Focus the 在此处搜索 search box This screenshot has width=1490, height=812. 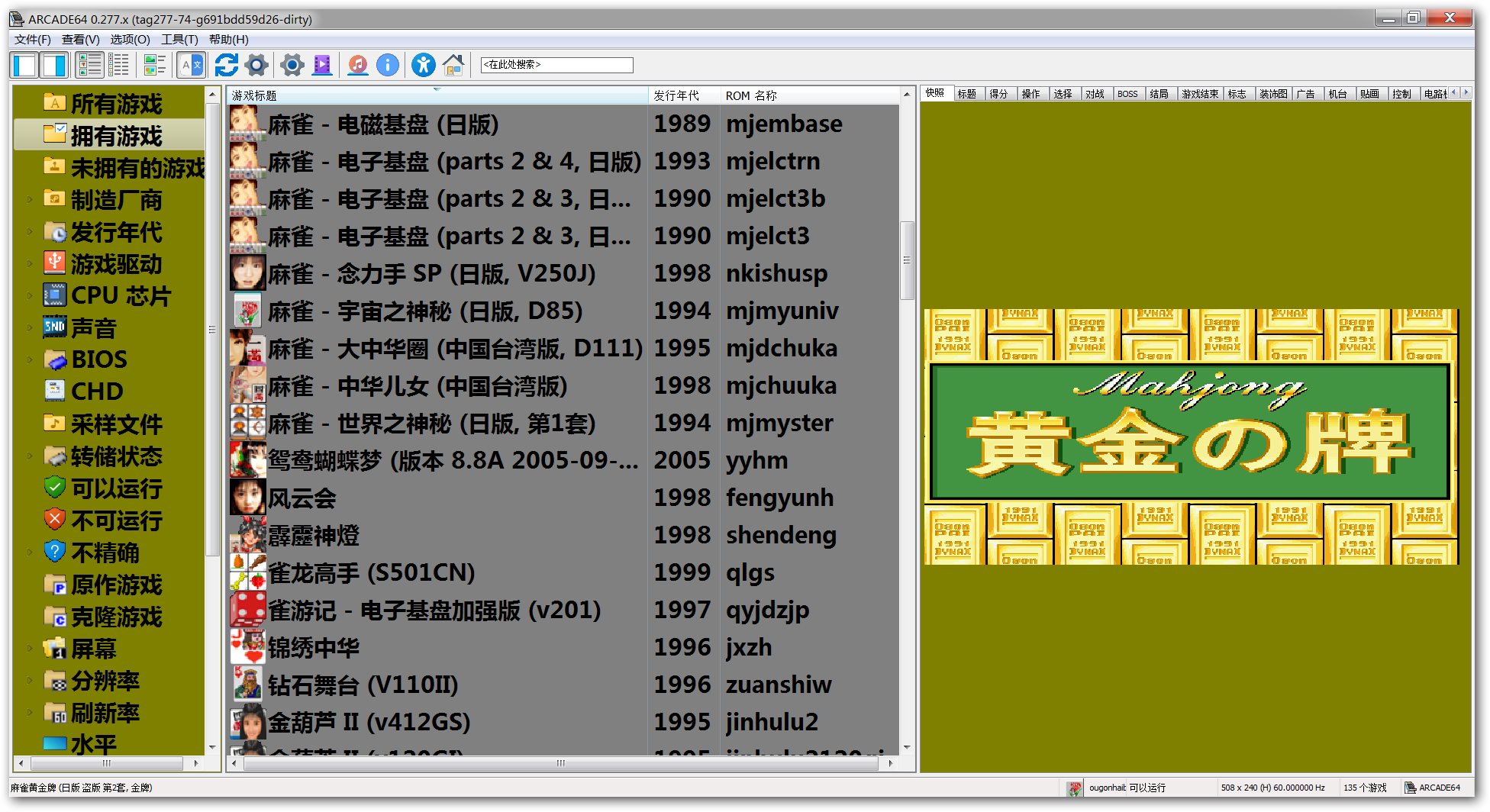tap(556, 65)
